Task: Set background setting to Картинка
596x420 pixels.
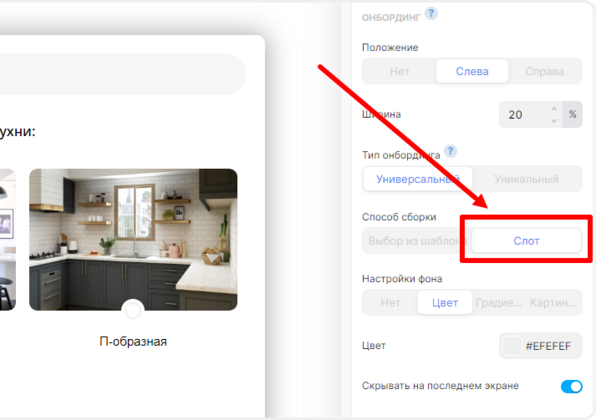Action: 553,303
